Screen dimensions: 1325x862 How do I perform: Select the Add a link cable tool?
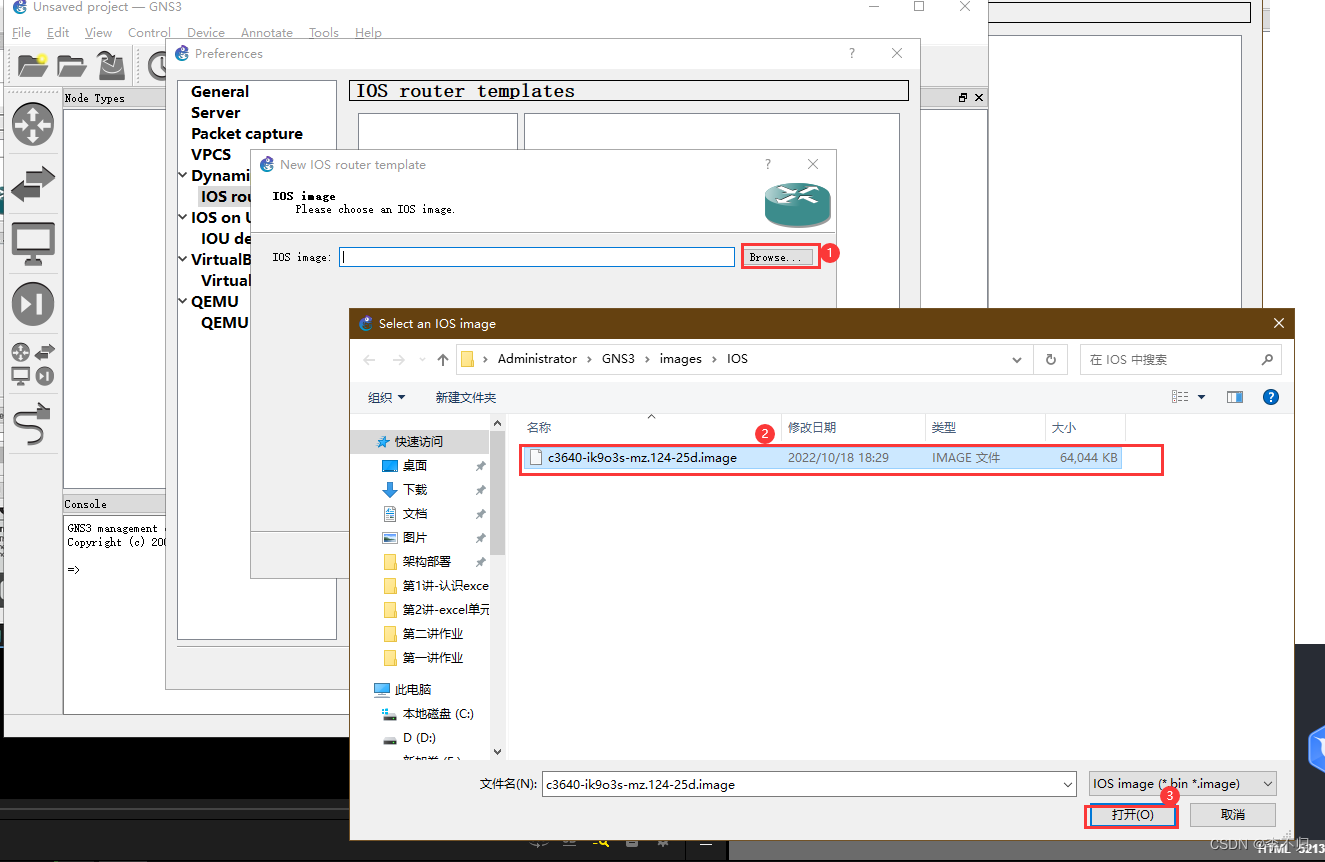point(33,424)
